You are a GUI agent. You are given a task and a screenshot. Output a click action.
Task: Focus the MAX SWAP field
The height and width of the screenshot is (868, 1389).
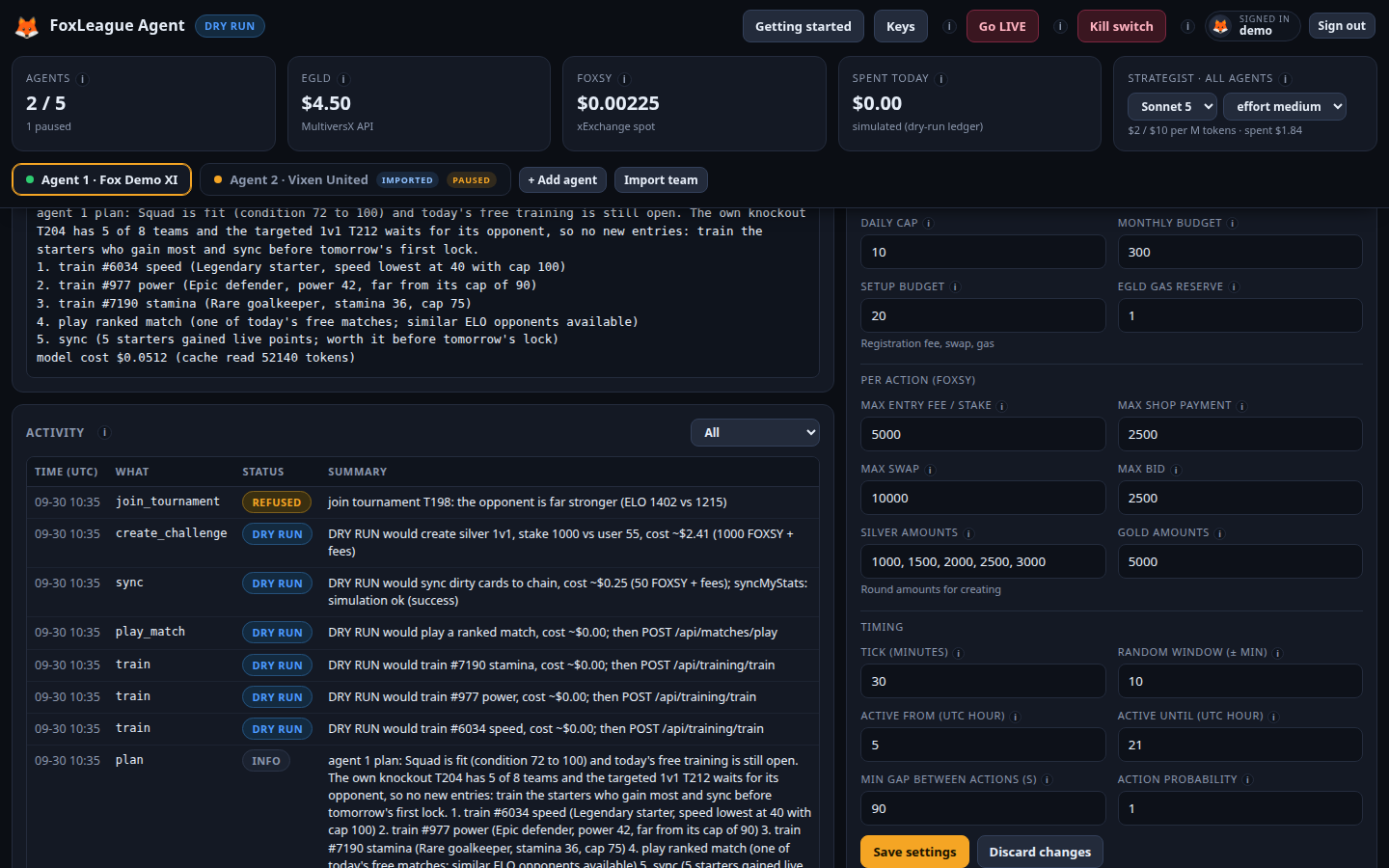983,498
